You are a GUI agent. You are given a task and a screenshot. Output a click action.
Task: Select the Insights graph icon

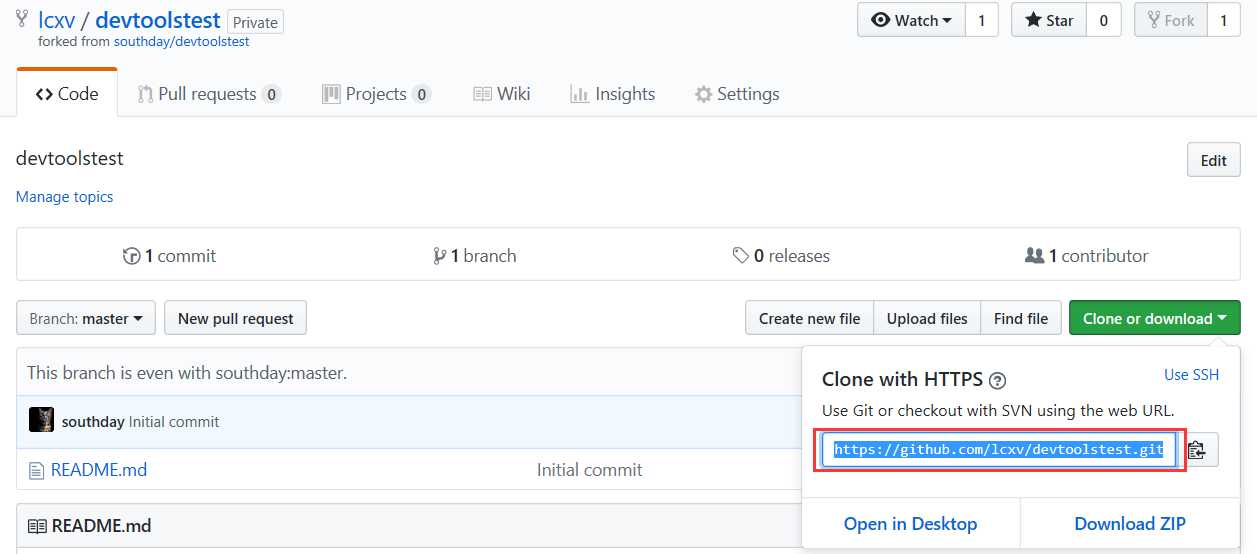[579, 94]
